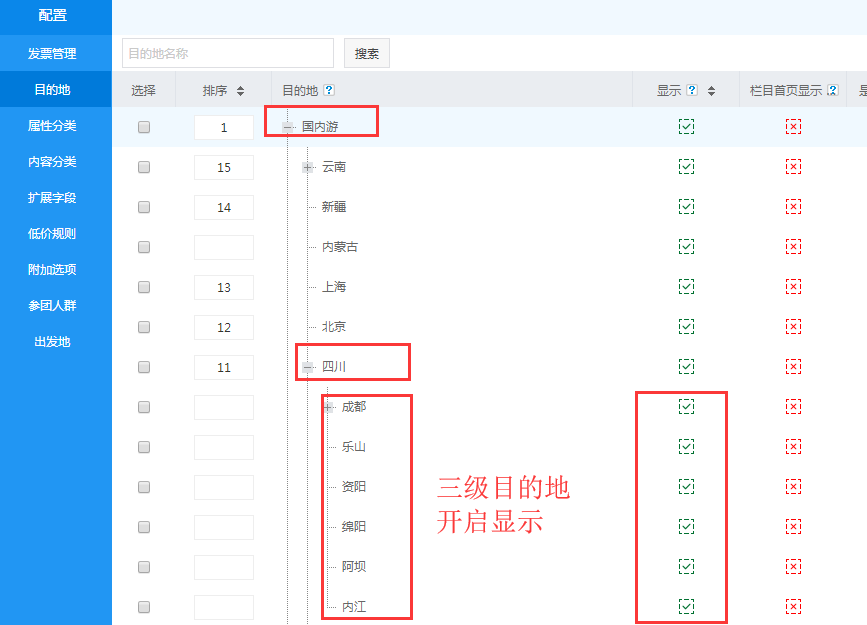Sort by the 排序 column arrows
867x625 pixels.
[240, 91]
